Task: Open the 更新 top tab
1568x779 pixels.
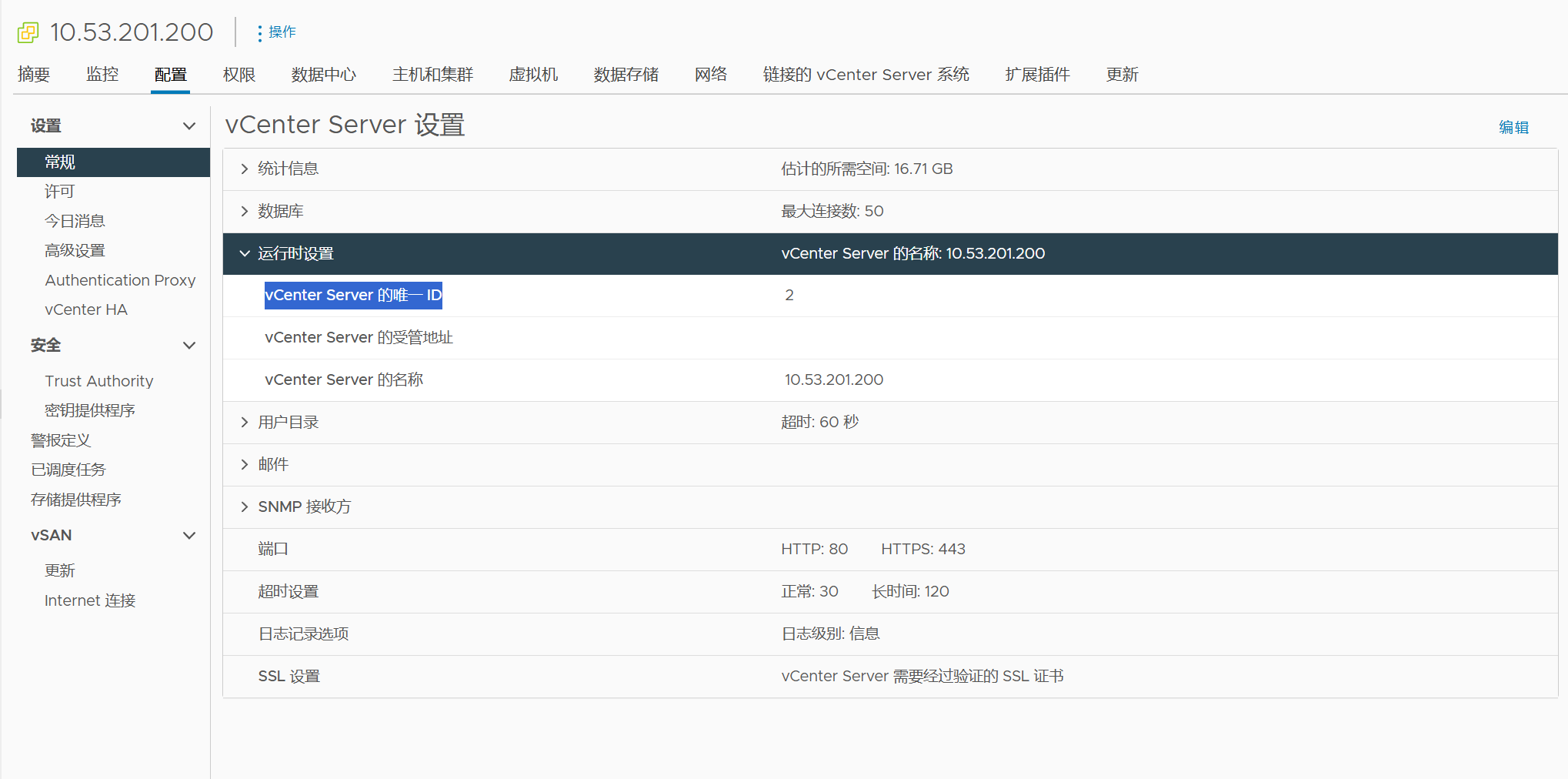Action: 1123,75
